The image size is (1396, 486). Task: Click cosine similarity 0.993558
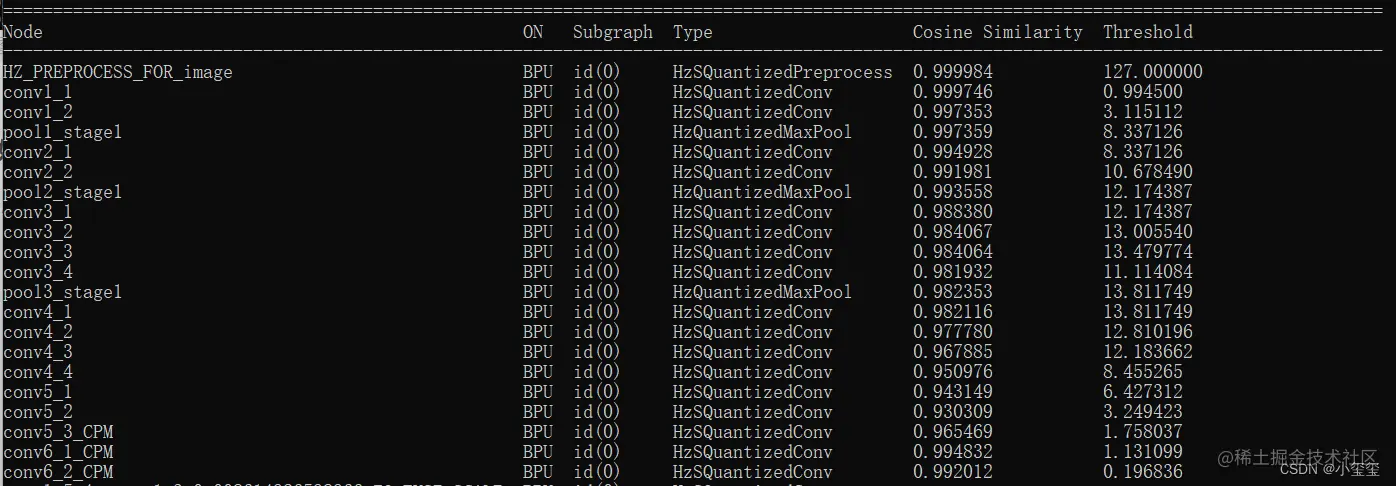click(x=953, y=192)
